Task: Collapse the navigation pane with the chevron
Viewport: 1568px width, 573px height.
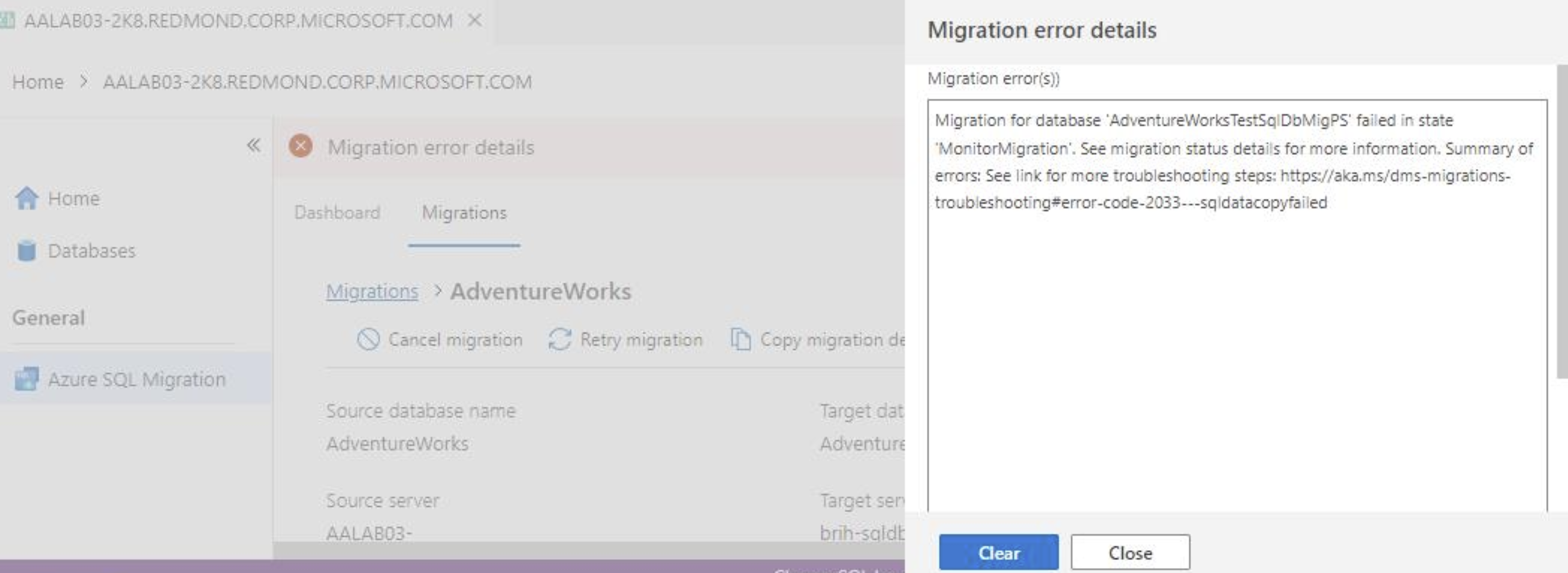Action: pos(253,146)
